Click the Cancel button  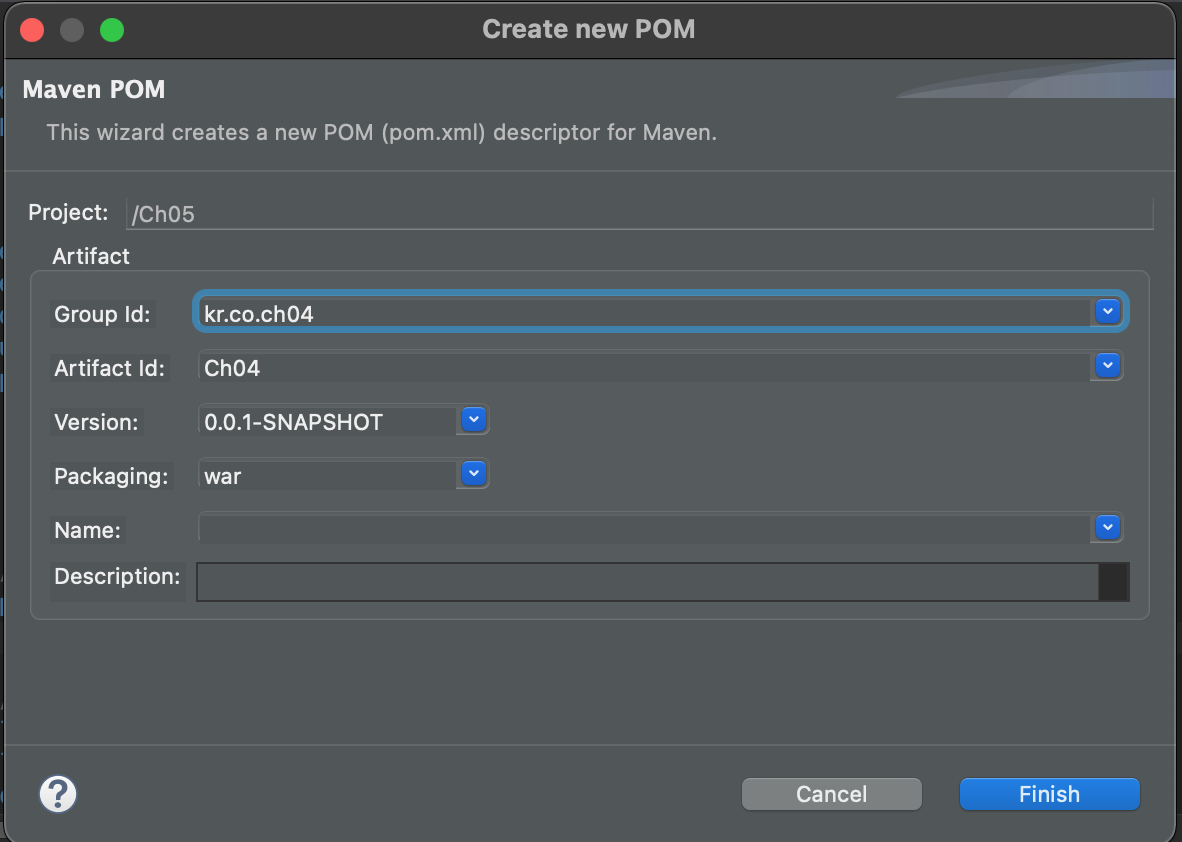click(x=831, y=795)
